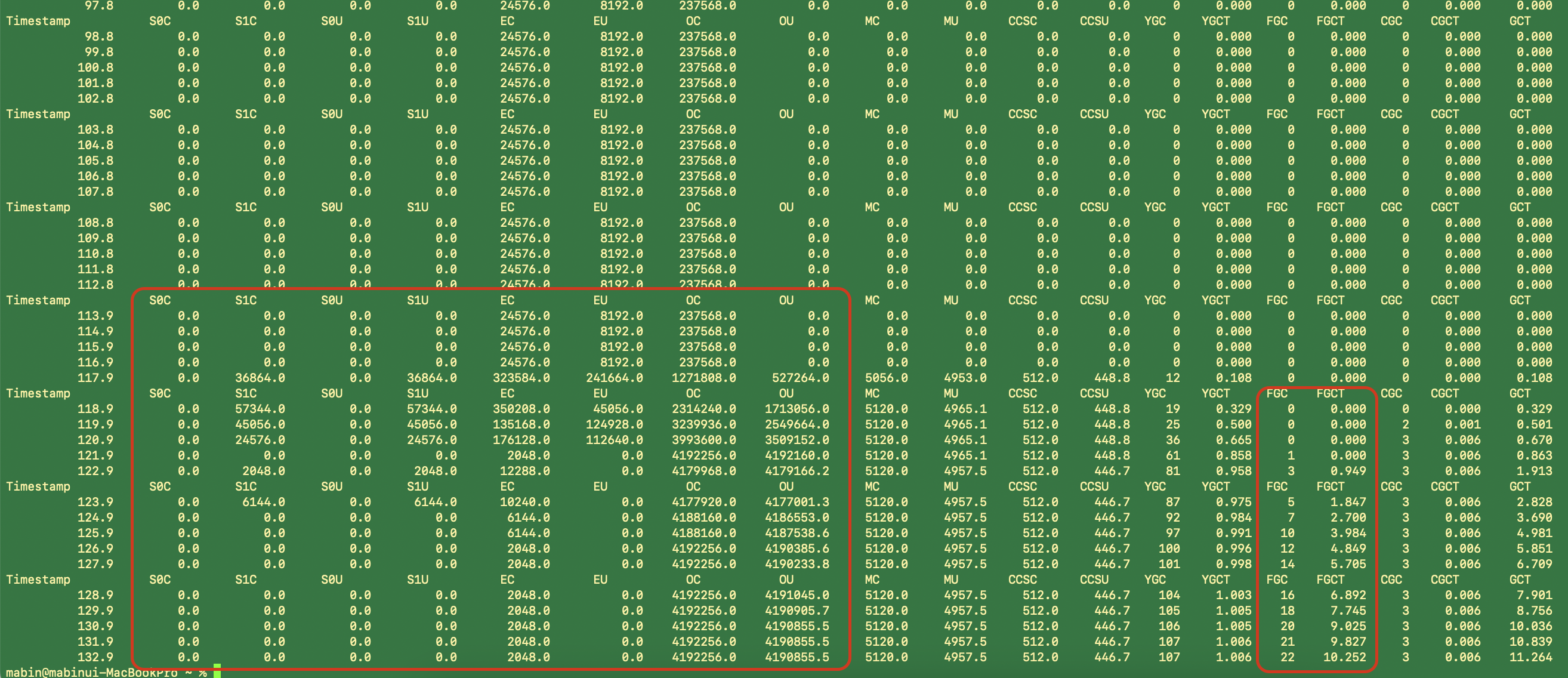Click the EC value 323584.0
This screenshot has height=678, width=1568.
point(521,378)
